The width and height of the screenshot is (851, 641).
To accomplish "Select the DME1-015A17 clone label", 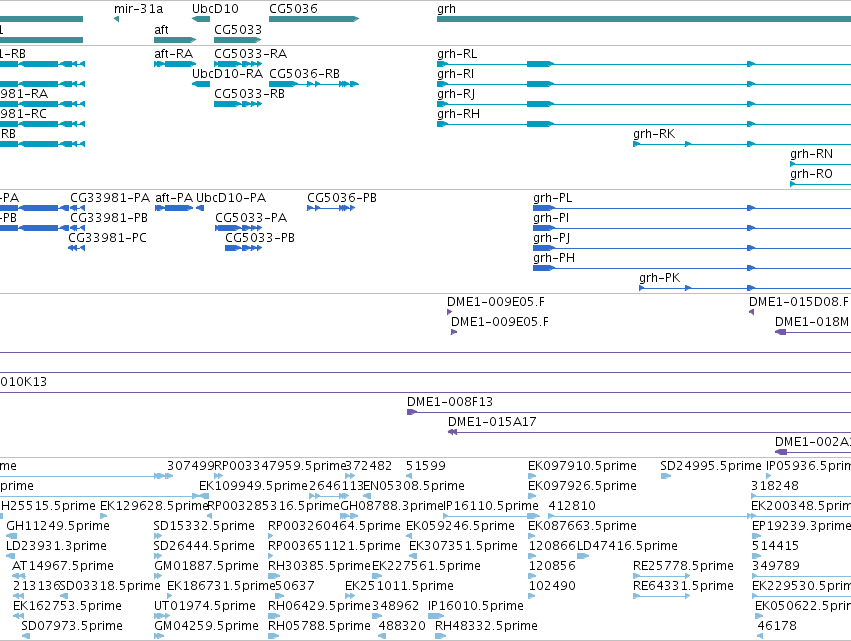I will (492, 422).
